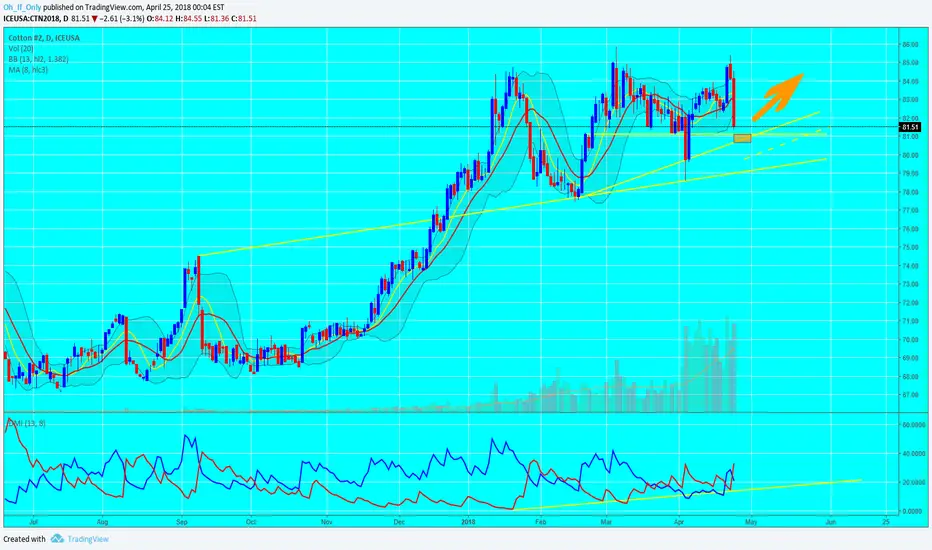Click the 2018 date axis label
The width and height of the screenshot is (932, 550).
tap(468, 522)
